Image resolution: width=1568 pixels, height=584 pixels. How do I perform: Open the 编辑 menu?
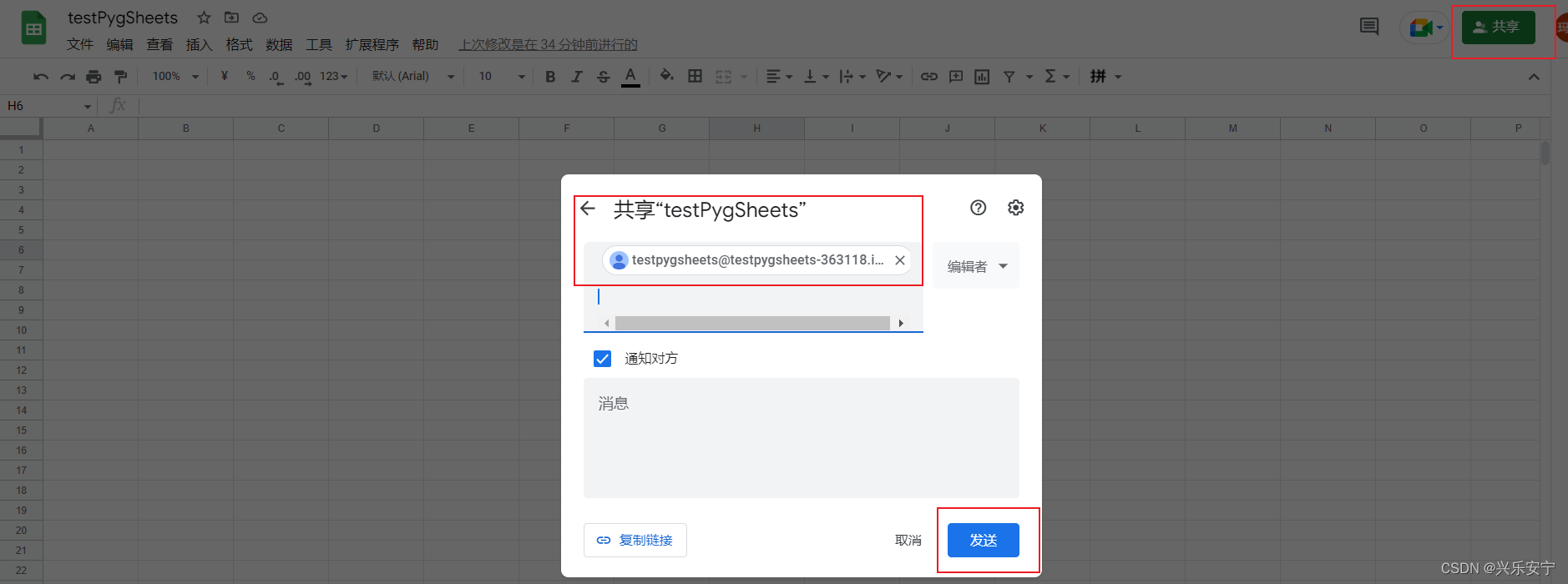pos(119,44)
